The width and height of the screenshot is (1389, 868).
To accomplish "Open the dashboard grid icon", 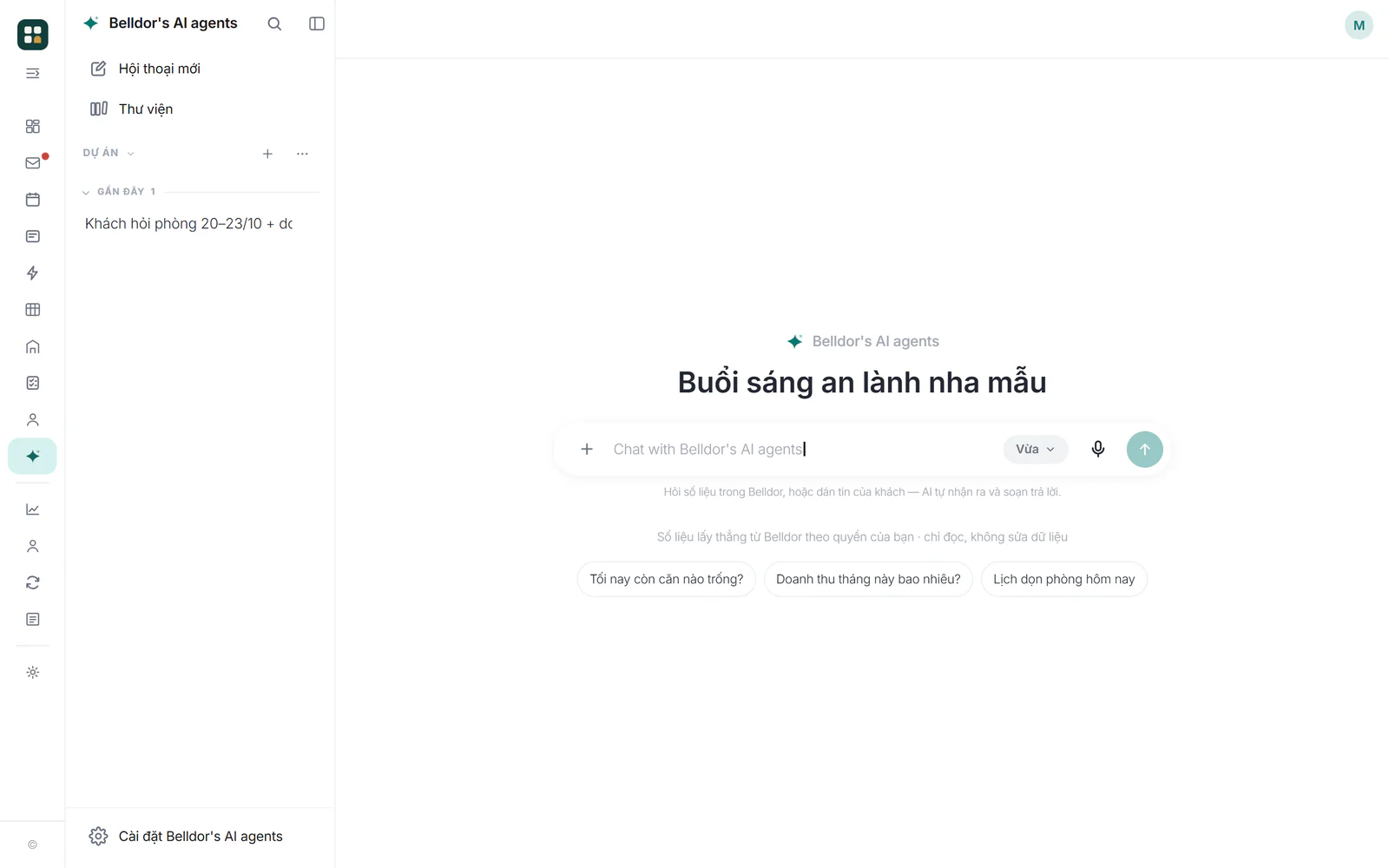I will (33, 127).
